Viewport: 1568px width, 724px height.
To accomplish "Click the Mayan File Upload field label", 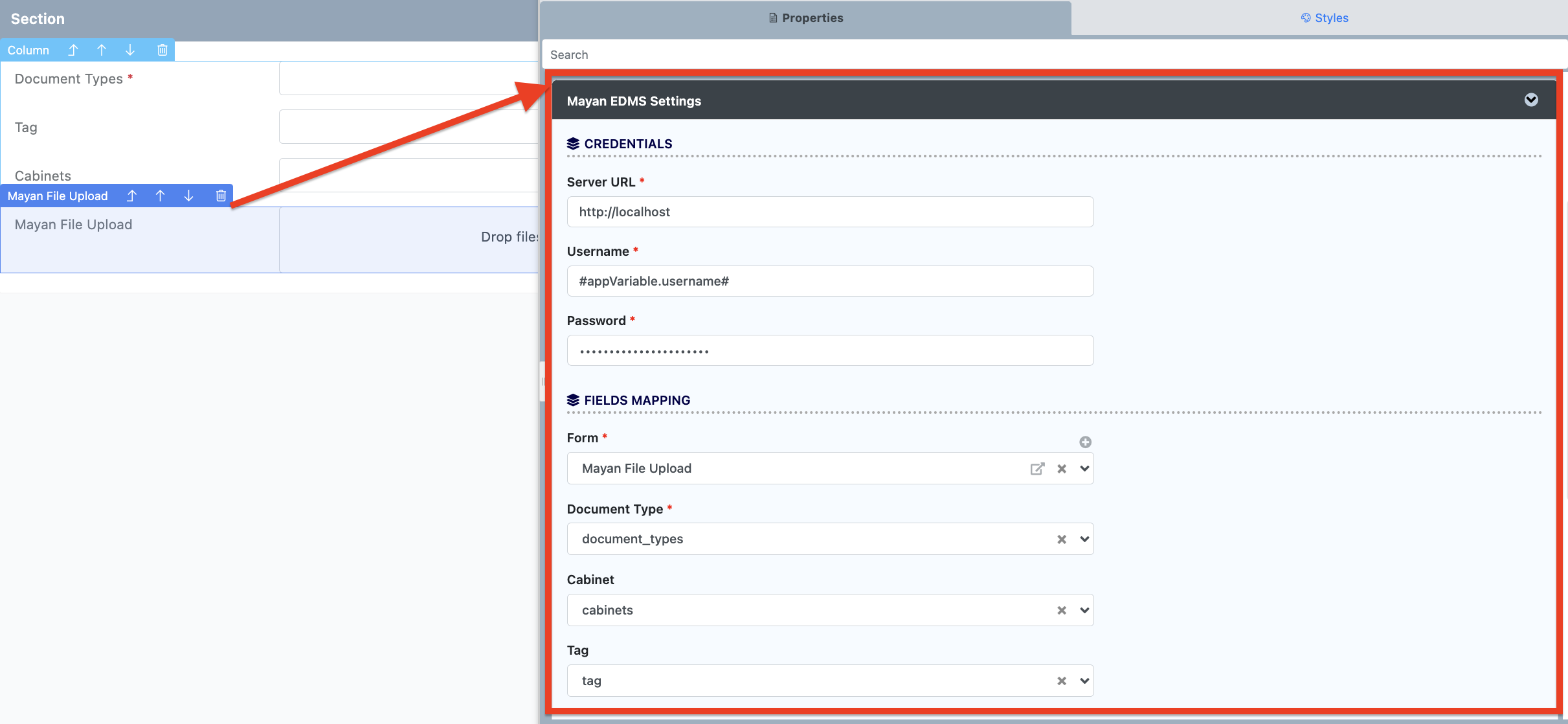I will point(73,225).
